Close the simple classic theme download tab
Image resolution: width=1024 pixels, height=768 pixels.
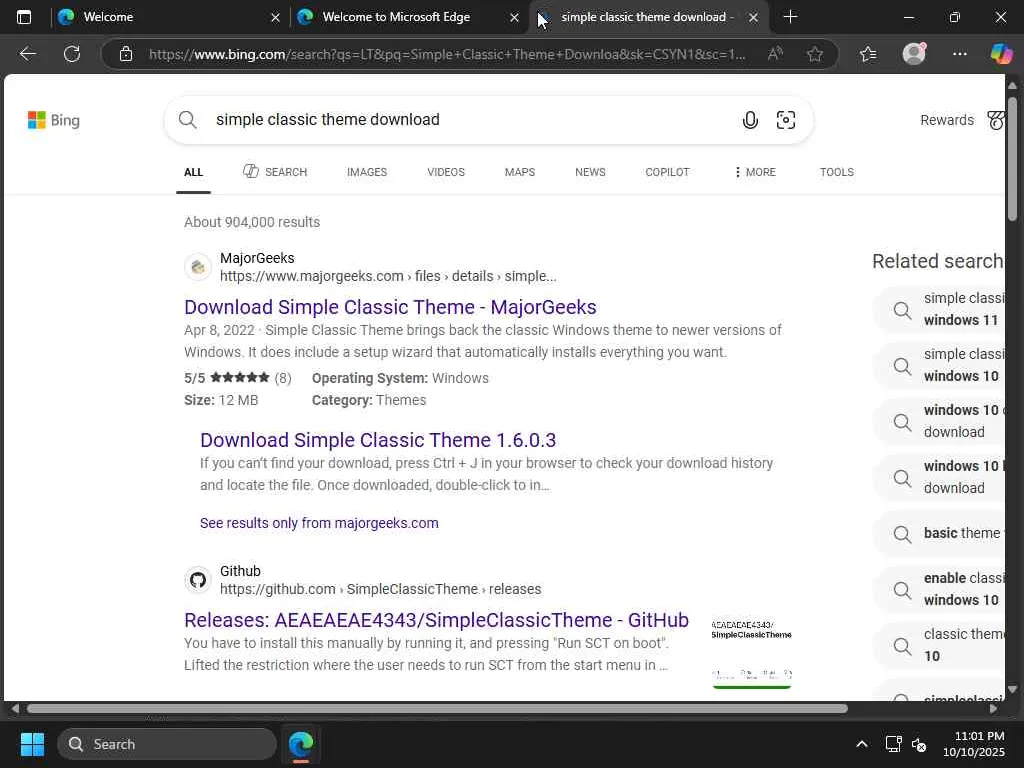coord(753,18)
